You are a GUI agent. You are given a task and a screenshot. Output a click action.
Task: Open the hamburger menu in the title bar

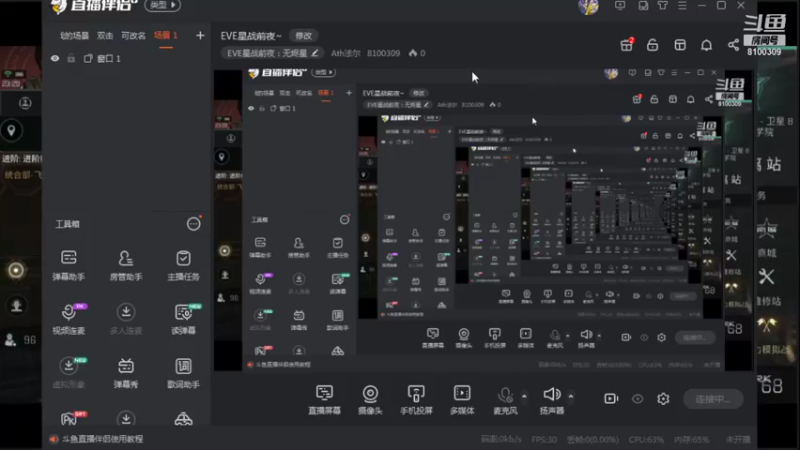682,6
